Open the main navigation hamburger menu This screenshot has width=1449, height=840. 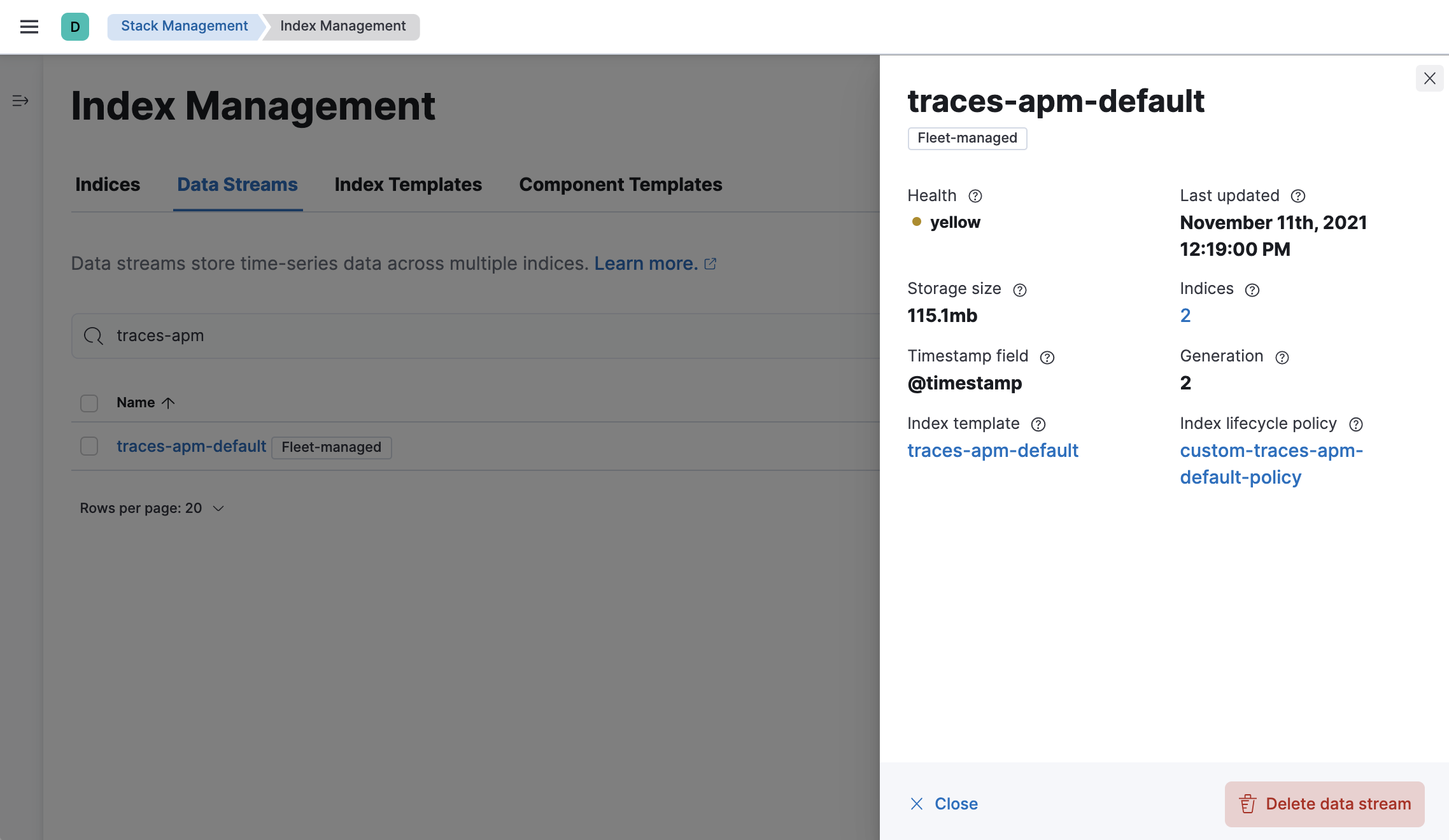(x=29, y=27)
